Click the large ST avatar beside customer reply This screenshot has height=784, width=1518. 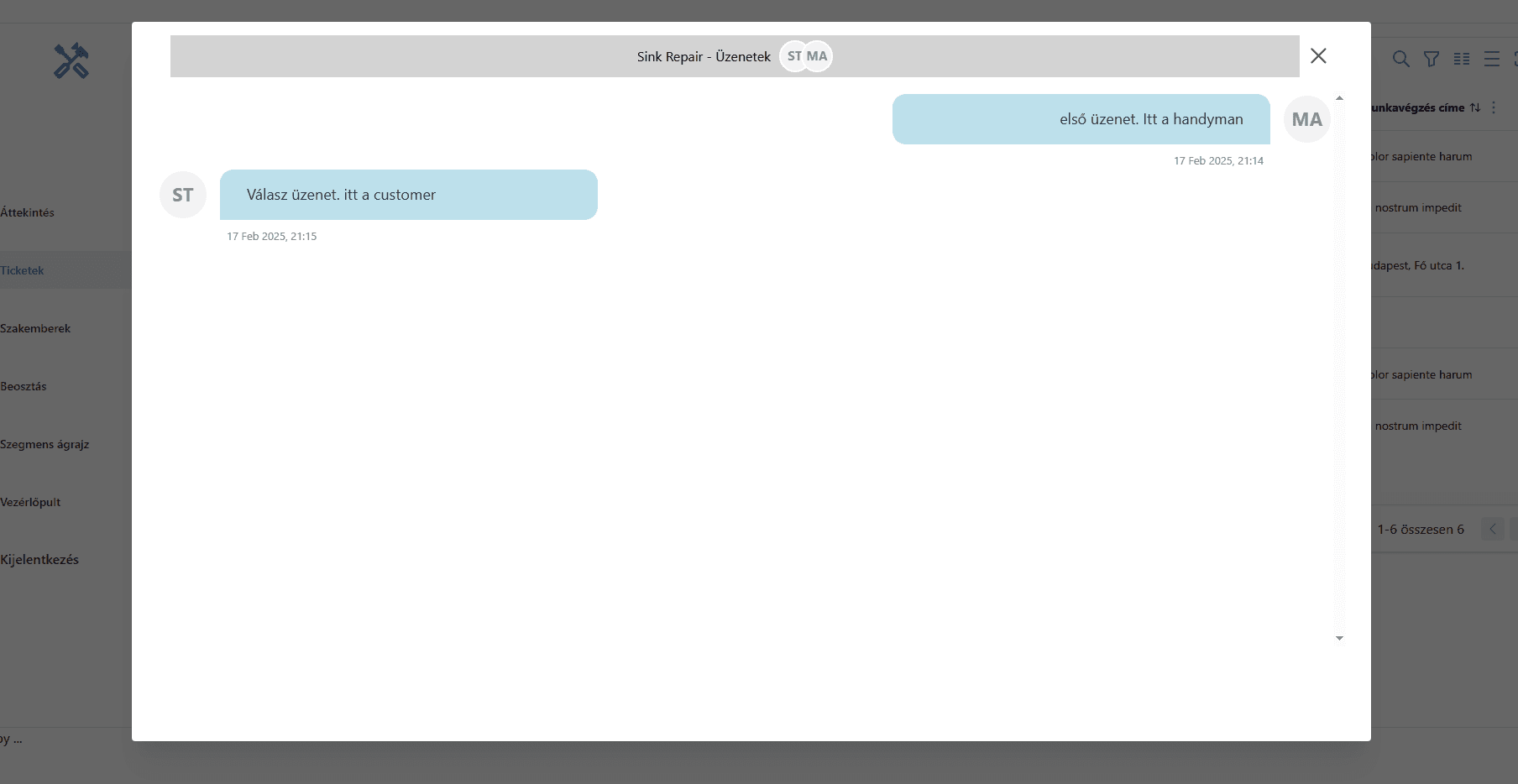click(183, 195)
